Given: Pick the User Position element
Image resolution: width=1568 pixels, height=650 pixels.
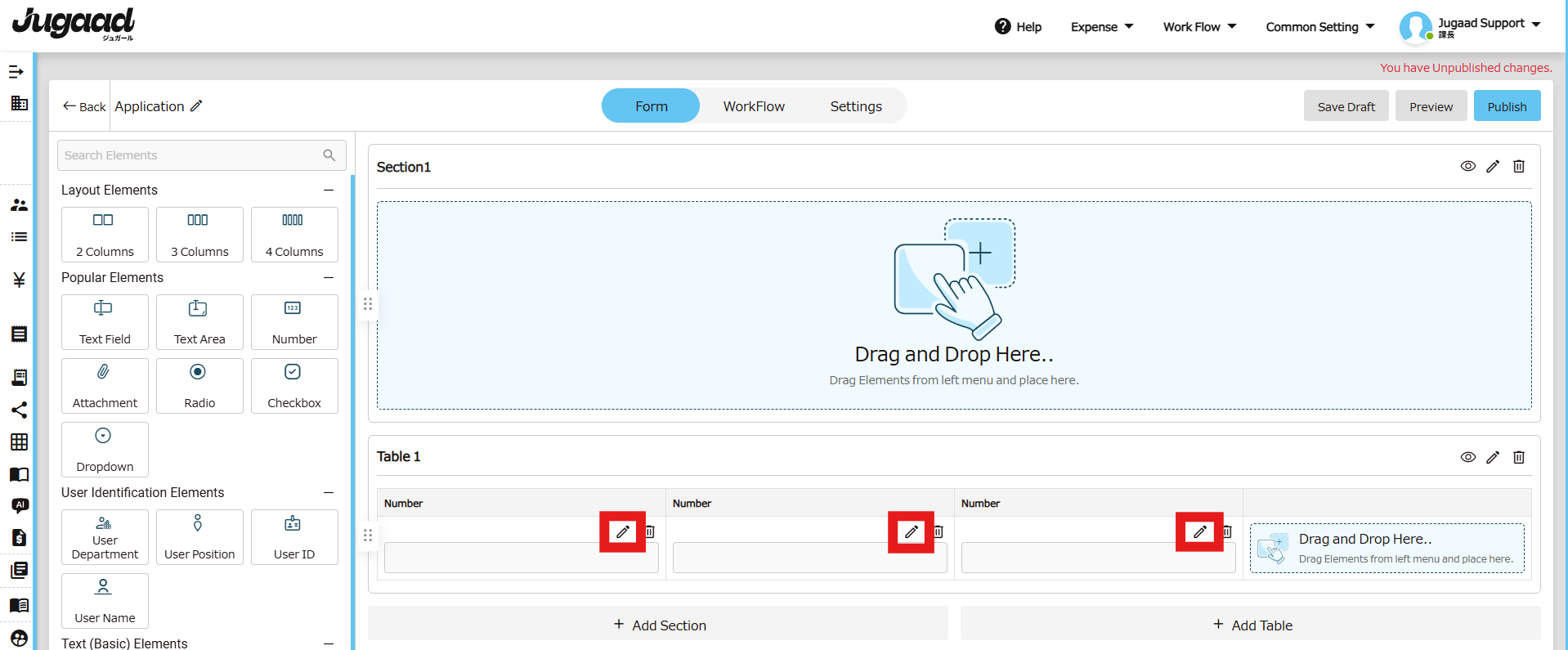Looking at the screenshot, I should point(199,536).
